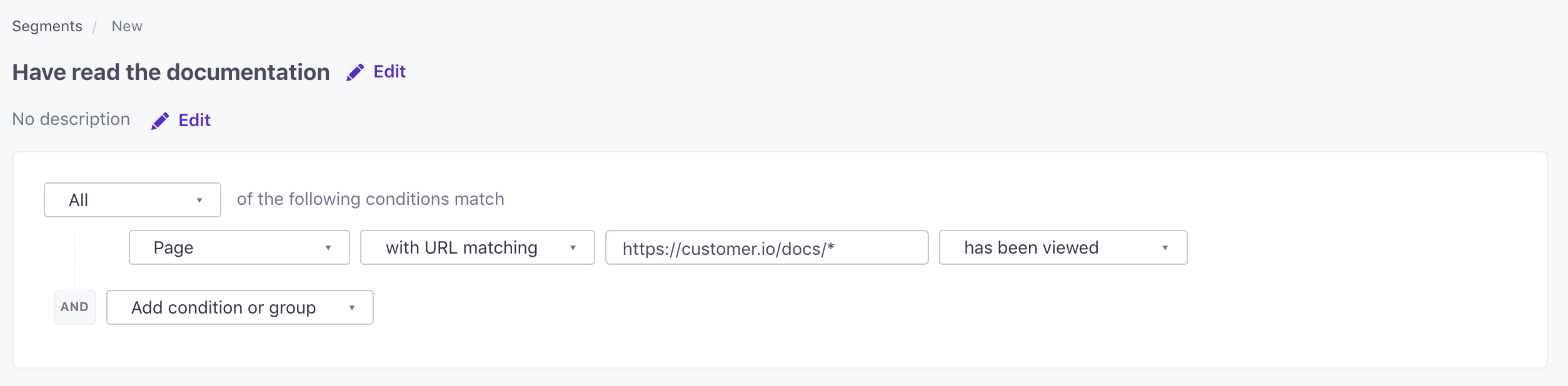
Task: Click the Have read the documentation title
Action: [x=171, y=72]
